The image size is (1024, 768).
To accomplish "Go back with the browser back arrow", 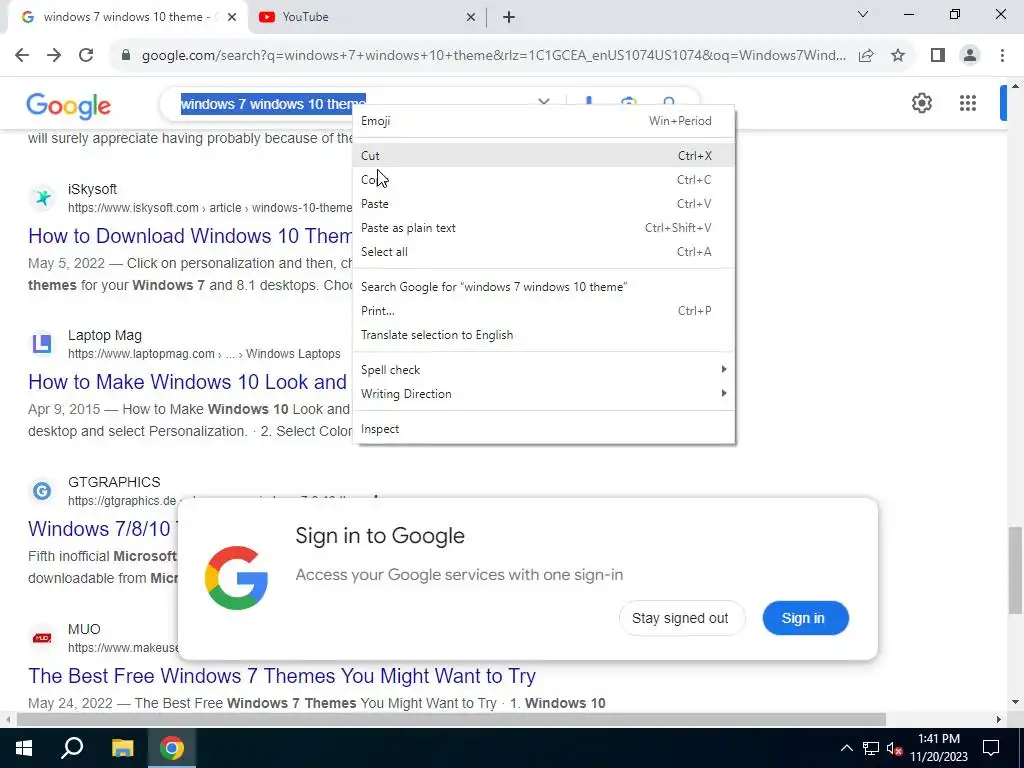I will [22, 55].
